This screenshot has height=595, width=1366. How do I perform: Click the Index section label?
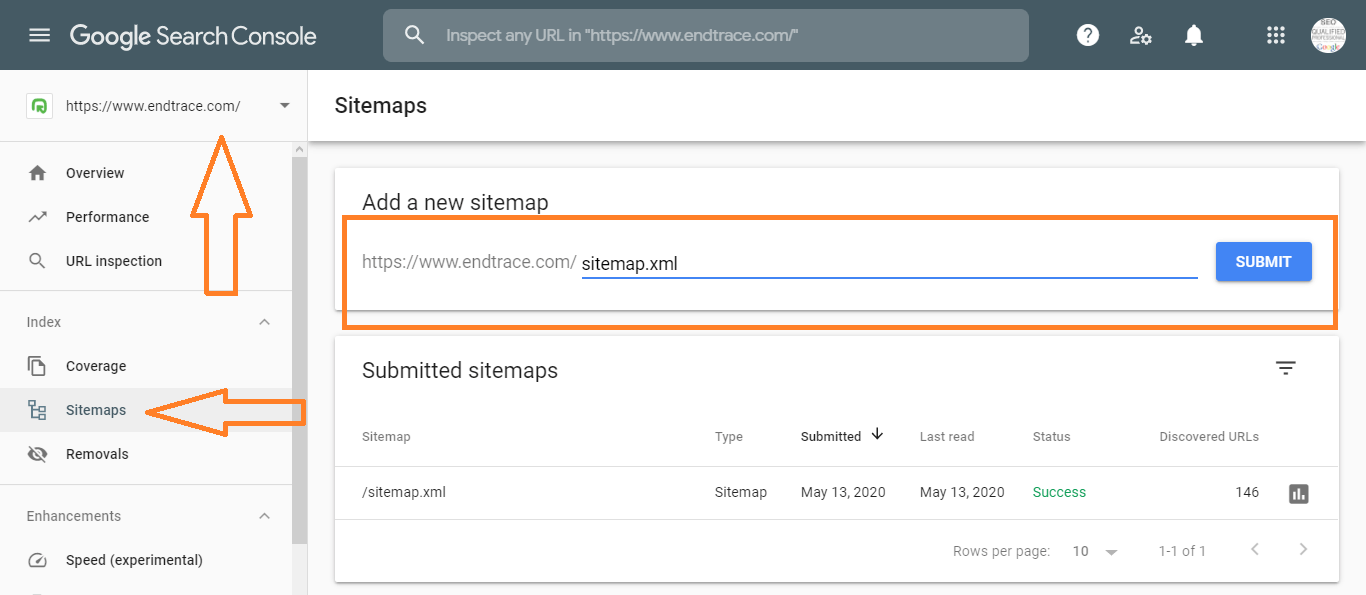44,322
